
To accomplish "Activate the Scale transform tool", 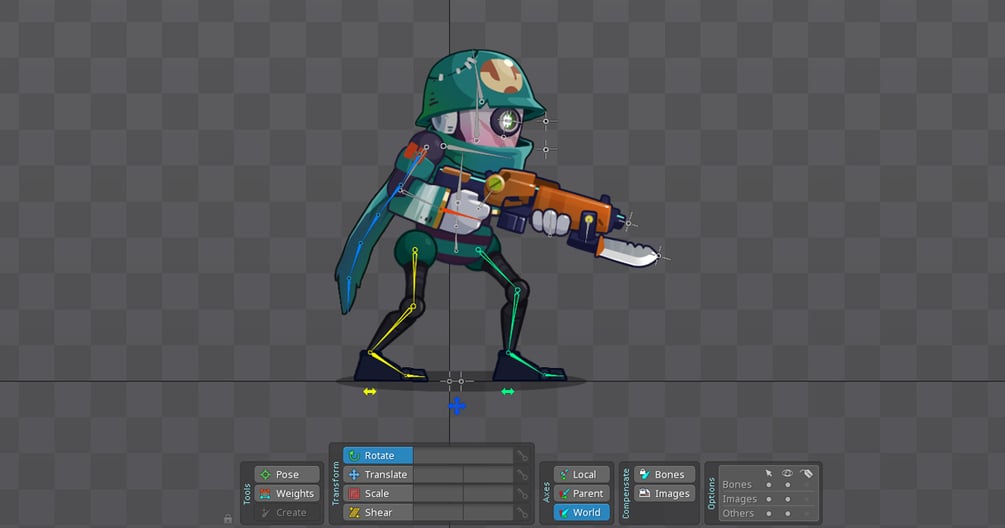I will pos(378,493).
